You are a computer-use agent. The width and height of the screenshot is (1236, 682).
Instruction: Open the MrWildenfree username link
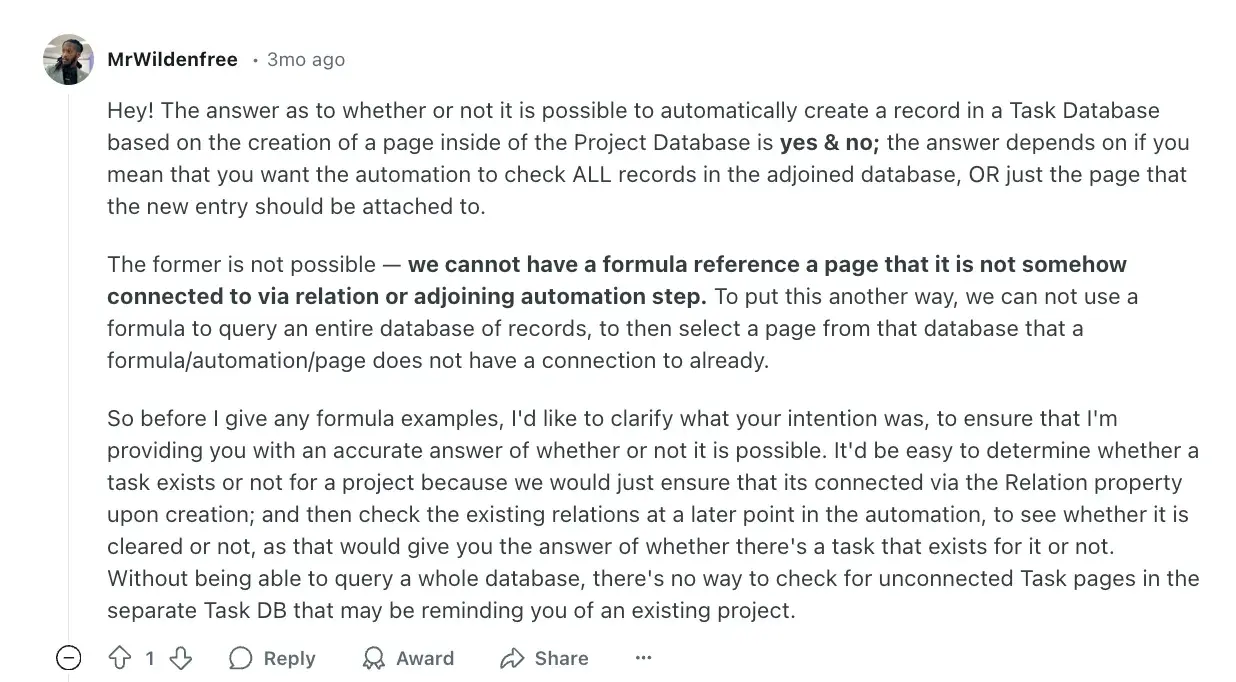[172, 60]
